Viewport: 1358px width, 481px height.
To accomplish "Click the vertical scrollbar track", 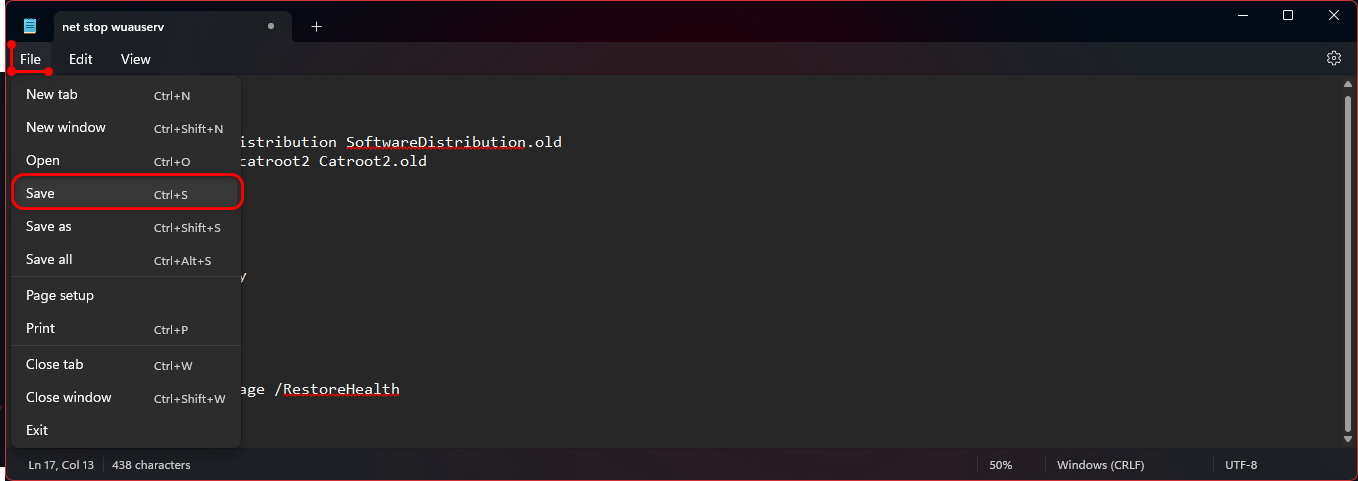I will tap(1348, 260).
